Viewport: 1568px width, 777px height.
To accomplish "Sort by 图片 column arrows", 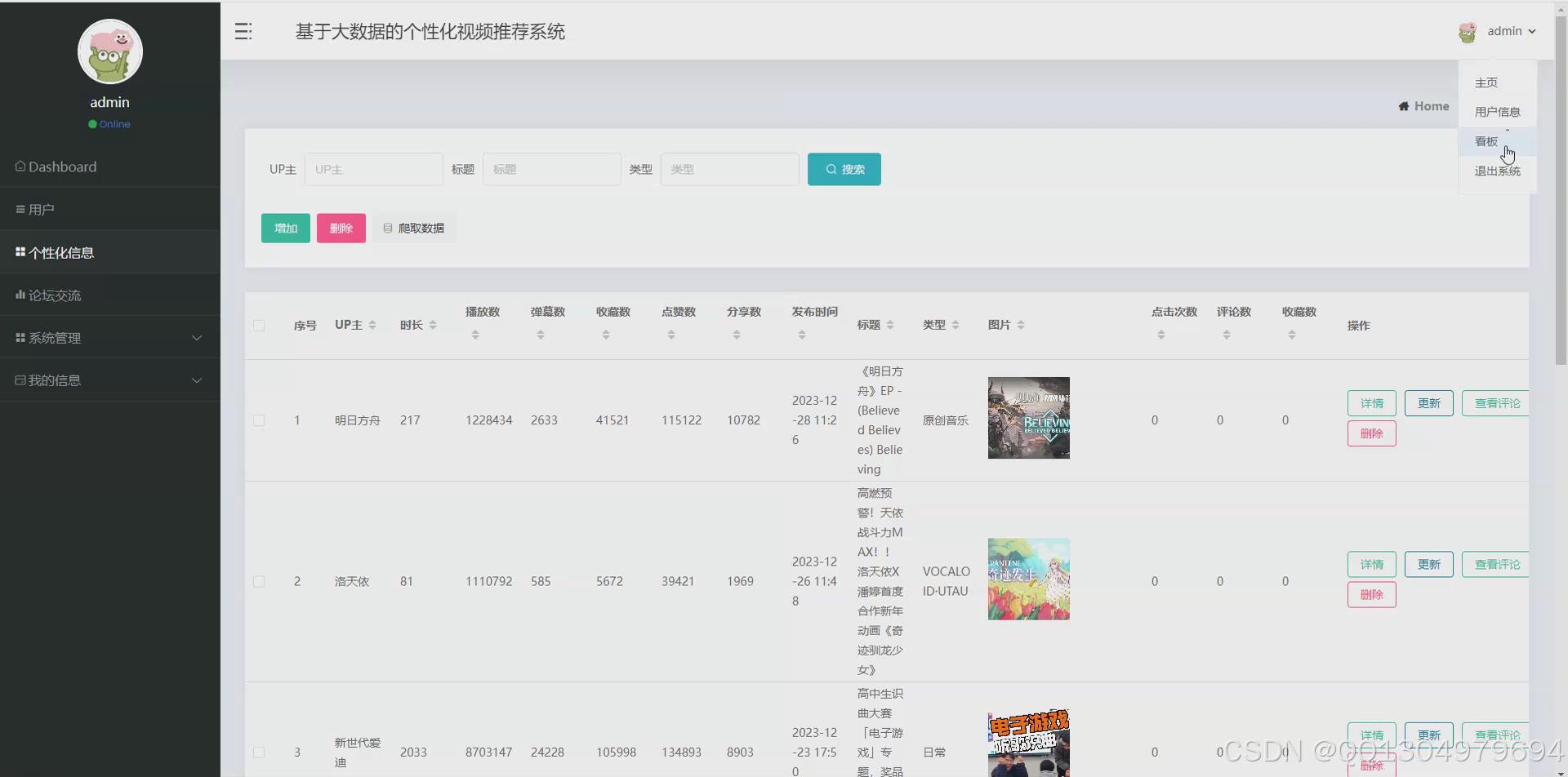I will tap(1021, 325).
